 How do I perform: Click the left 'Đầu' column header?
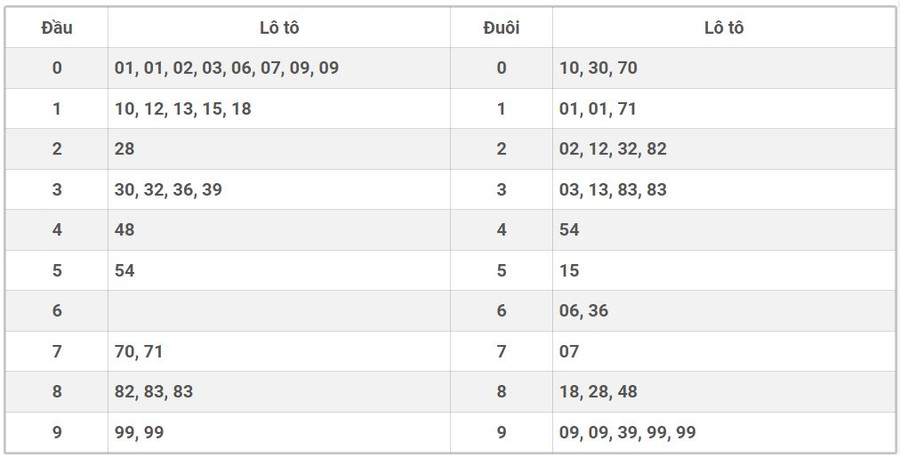coord(56,28)
